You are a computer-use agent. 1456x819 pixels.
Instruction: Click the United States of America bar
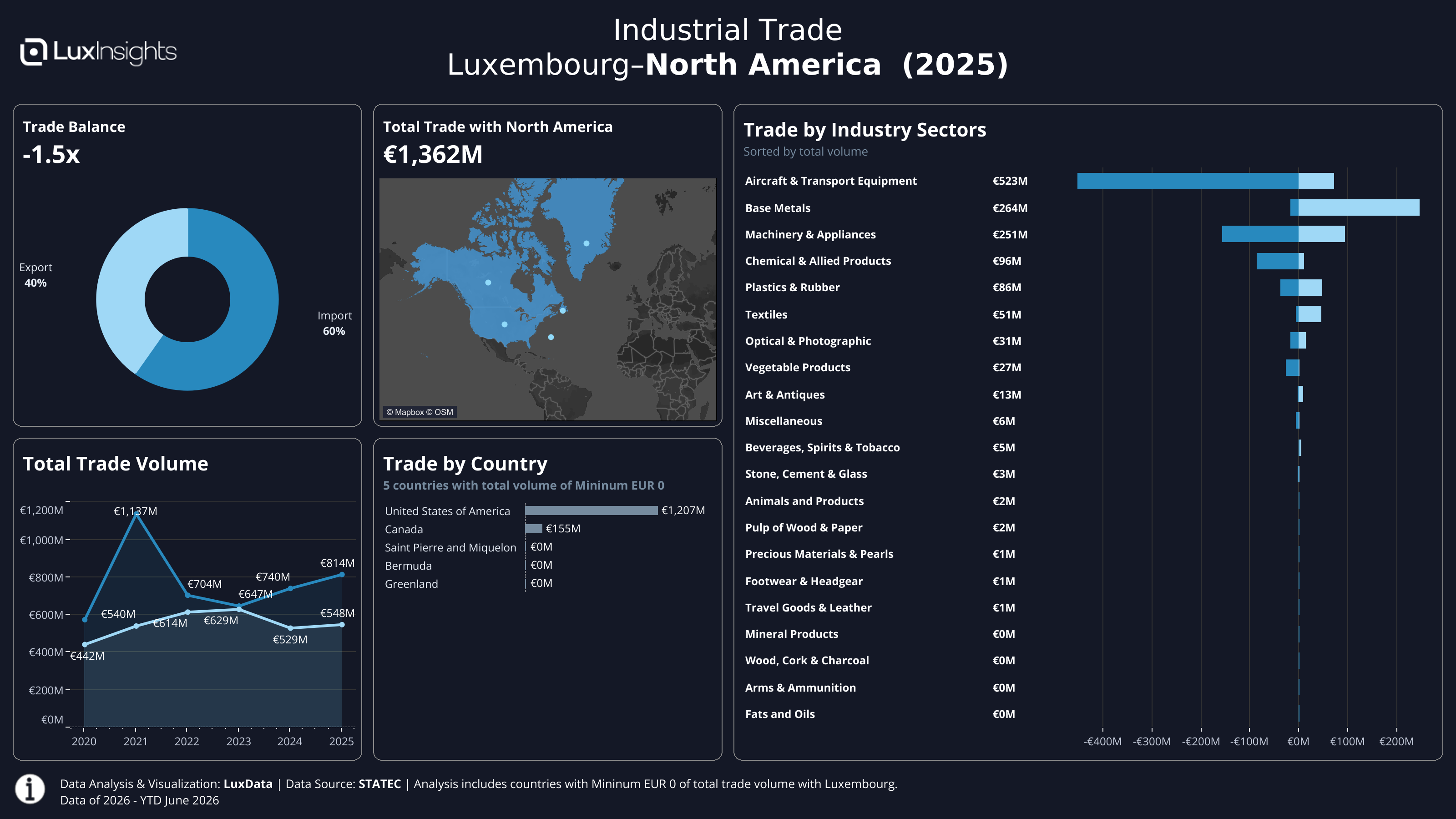click(x=591, y=511)
